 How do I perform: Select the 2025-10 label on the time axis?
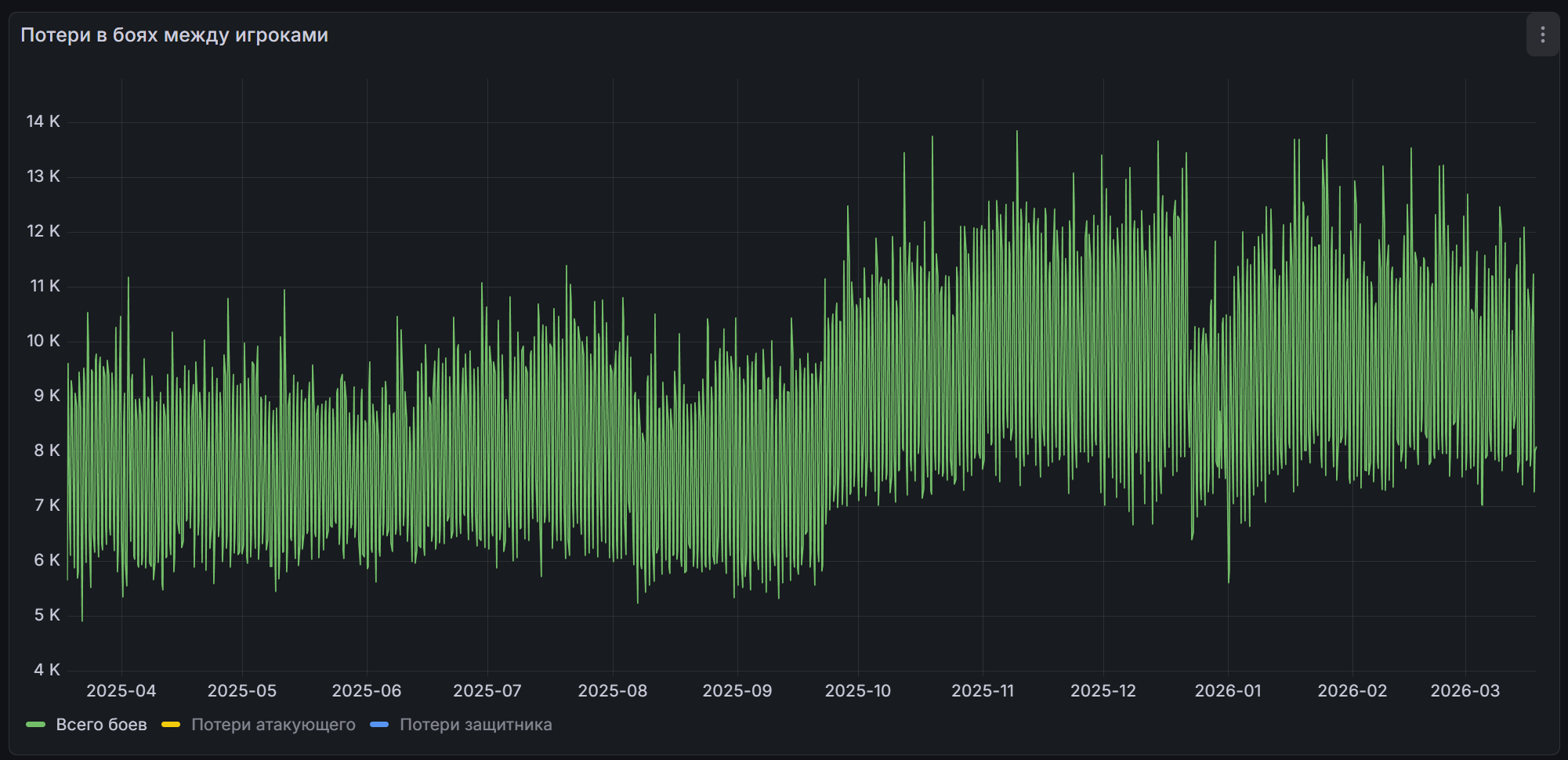pos(857,691)
